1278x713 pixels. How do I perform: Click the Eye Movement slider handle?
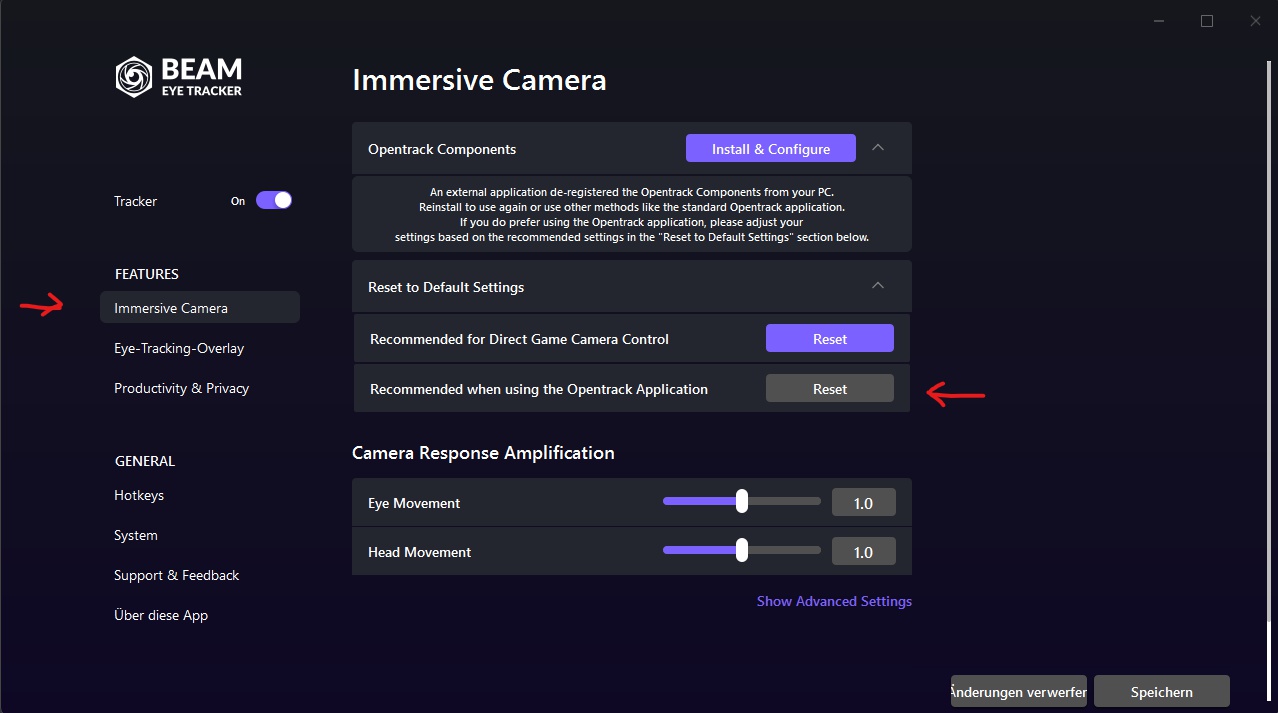[x=741, y=501]
